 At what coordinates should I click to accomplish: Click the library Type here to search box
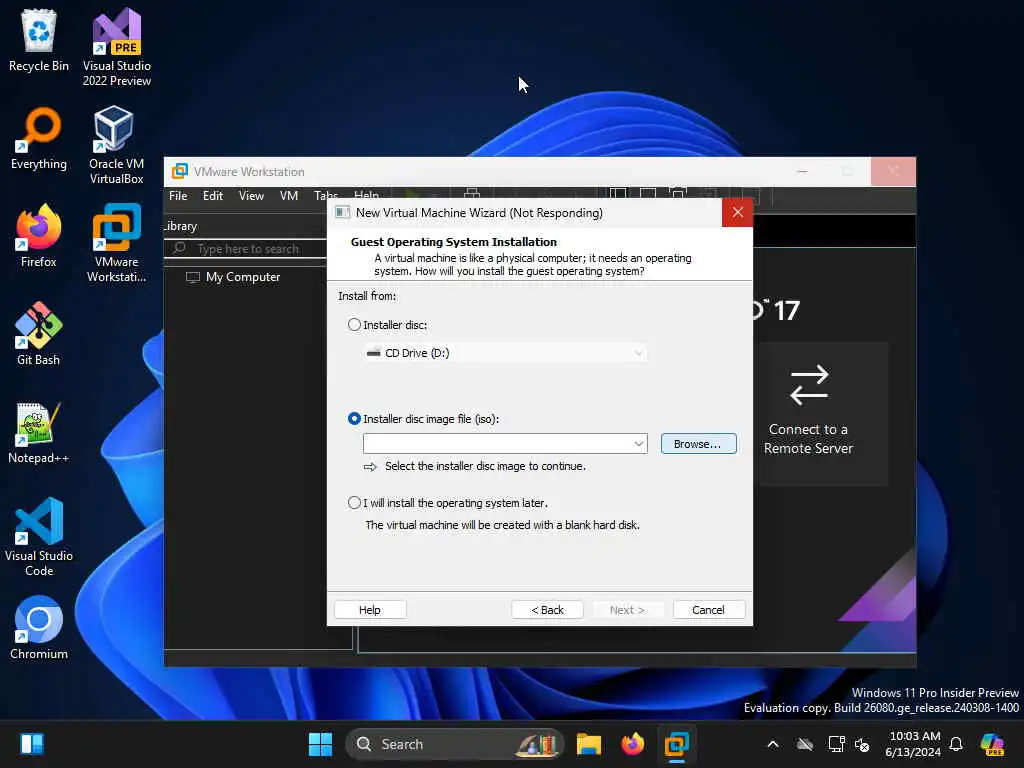point(248,249)
